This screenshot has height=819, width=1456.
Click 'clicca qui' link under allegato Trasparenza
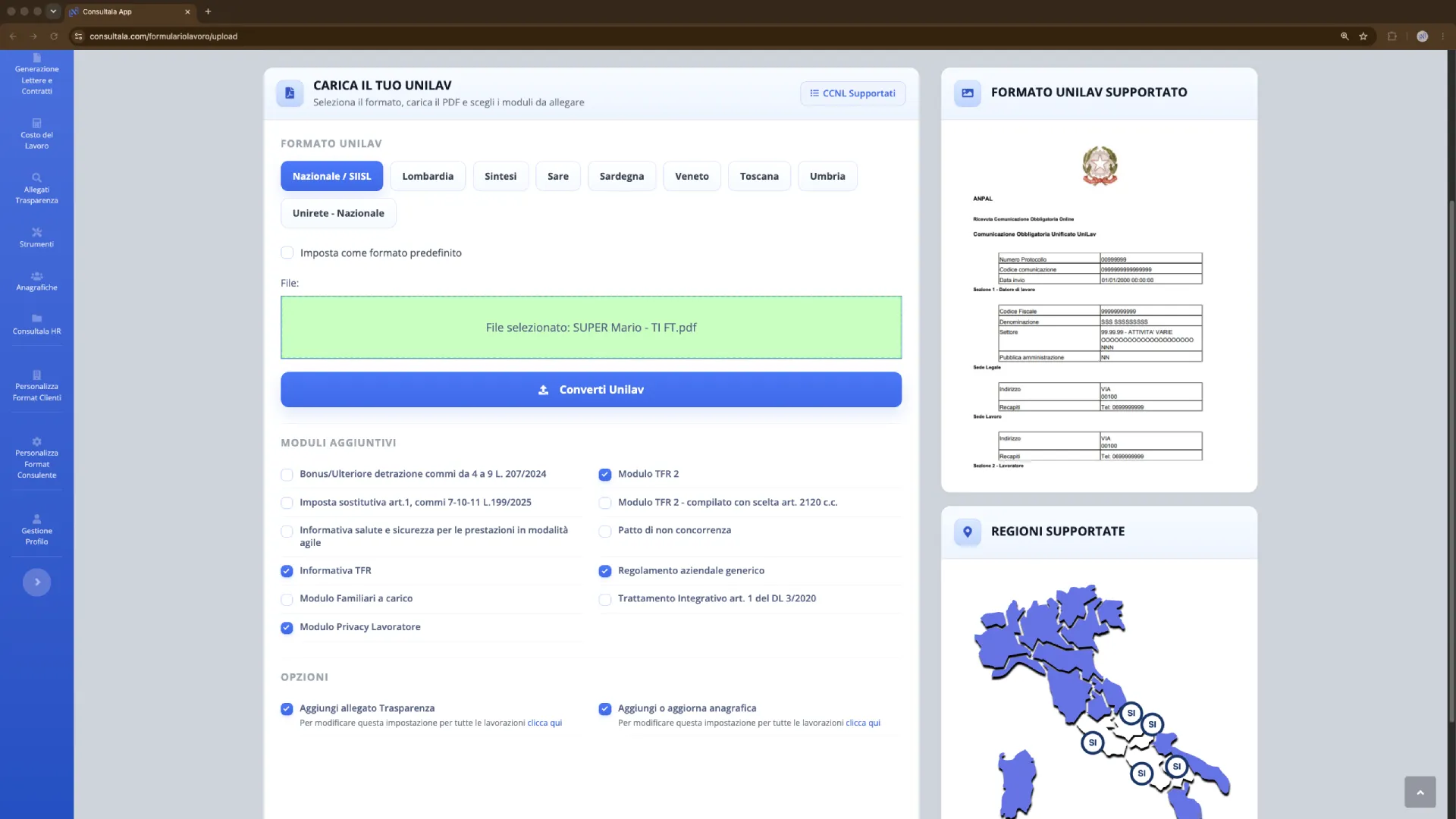544,723
